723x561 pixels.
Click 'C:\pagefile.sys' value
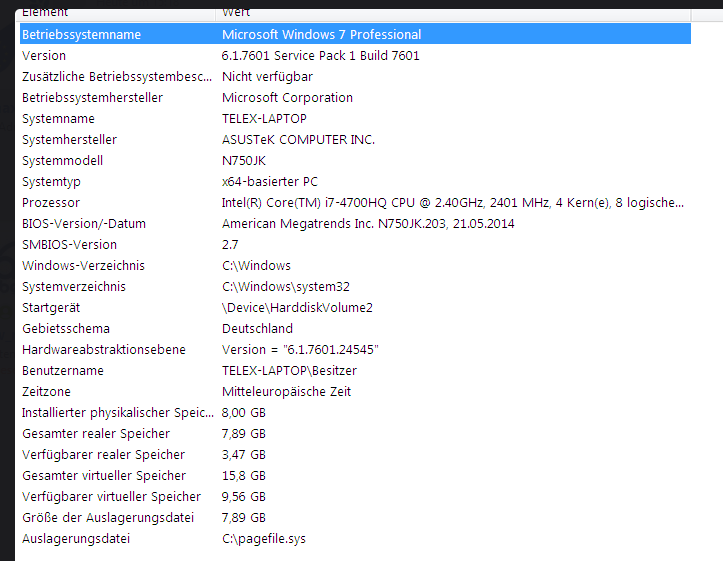[264, 539]
